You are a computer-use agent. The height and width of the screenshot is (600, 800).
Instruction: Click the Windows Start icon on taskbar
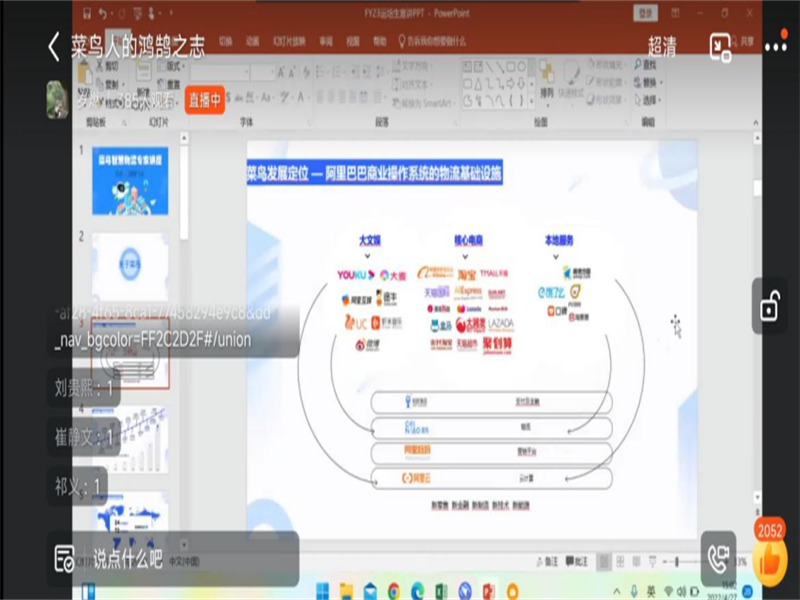pos(320,591)
